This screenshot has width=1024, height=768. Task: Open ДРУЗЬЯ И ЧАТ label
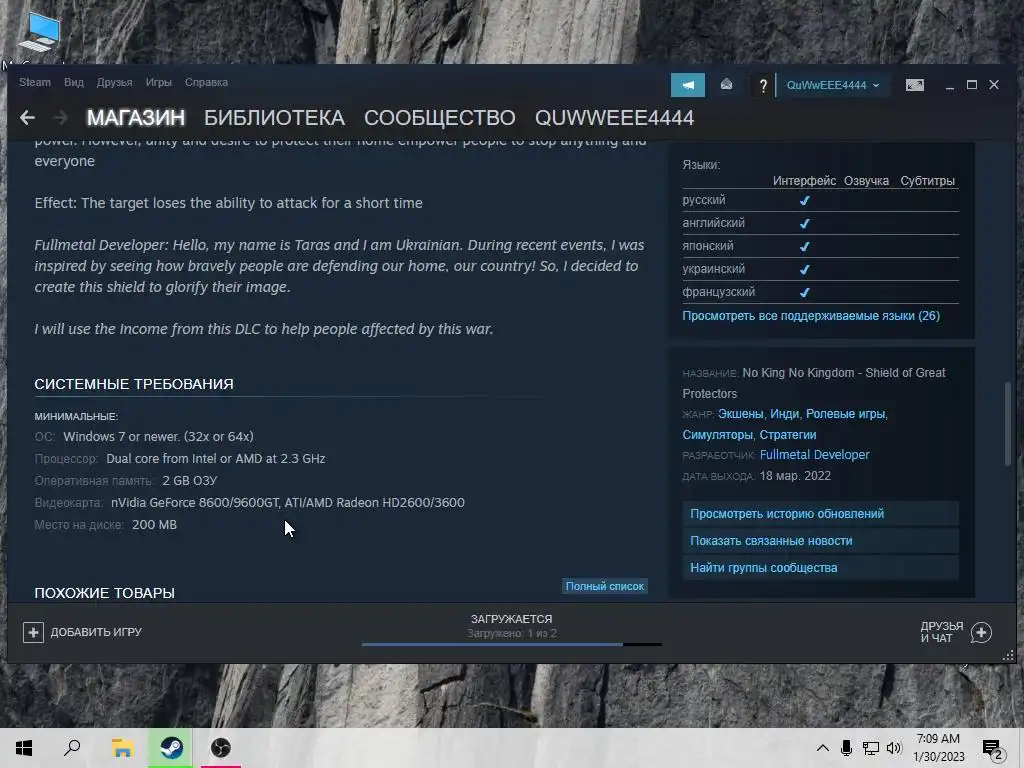tap(941, 632)
